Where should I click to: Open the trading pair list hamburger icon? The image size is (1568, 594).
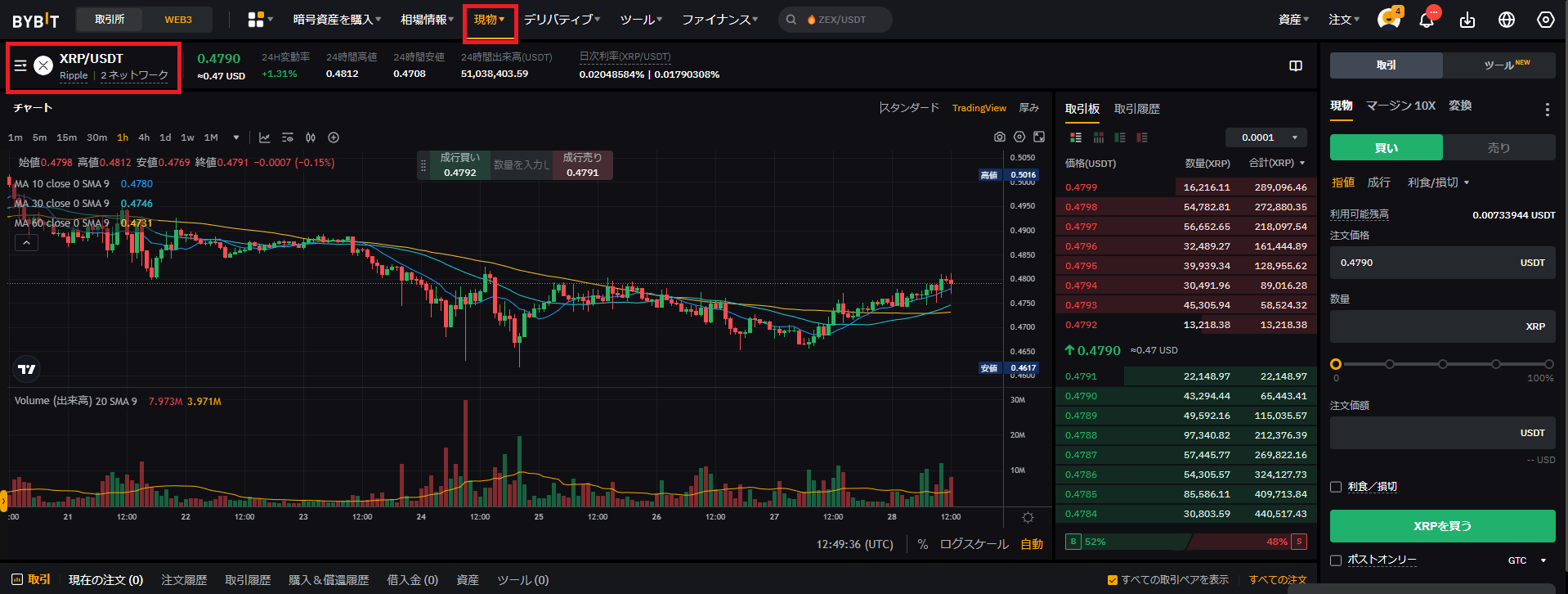click(20, 65)
